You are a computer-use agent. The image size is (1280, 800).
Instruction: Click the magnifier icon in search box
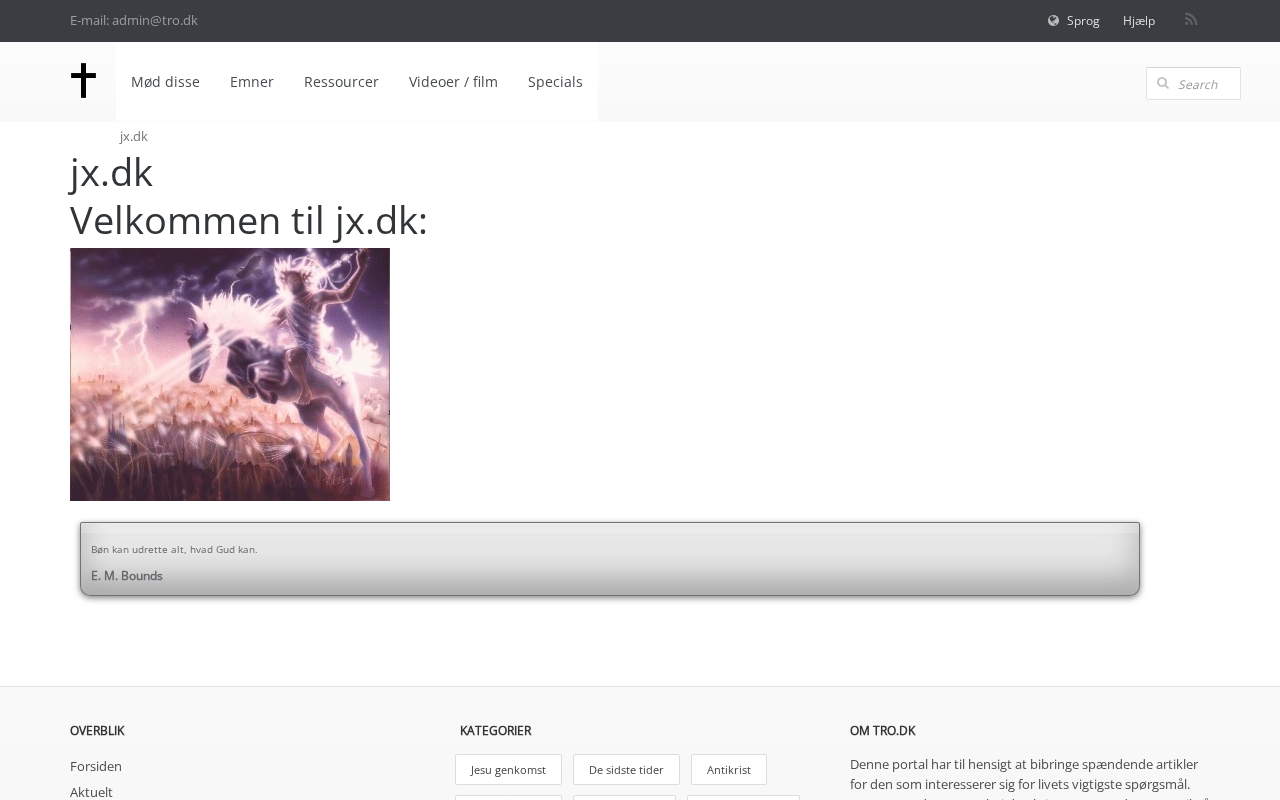point(1163,83)
